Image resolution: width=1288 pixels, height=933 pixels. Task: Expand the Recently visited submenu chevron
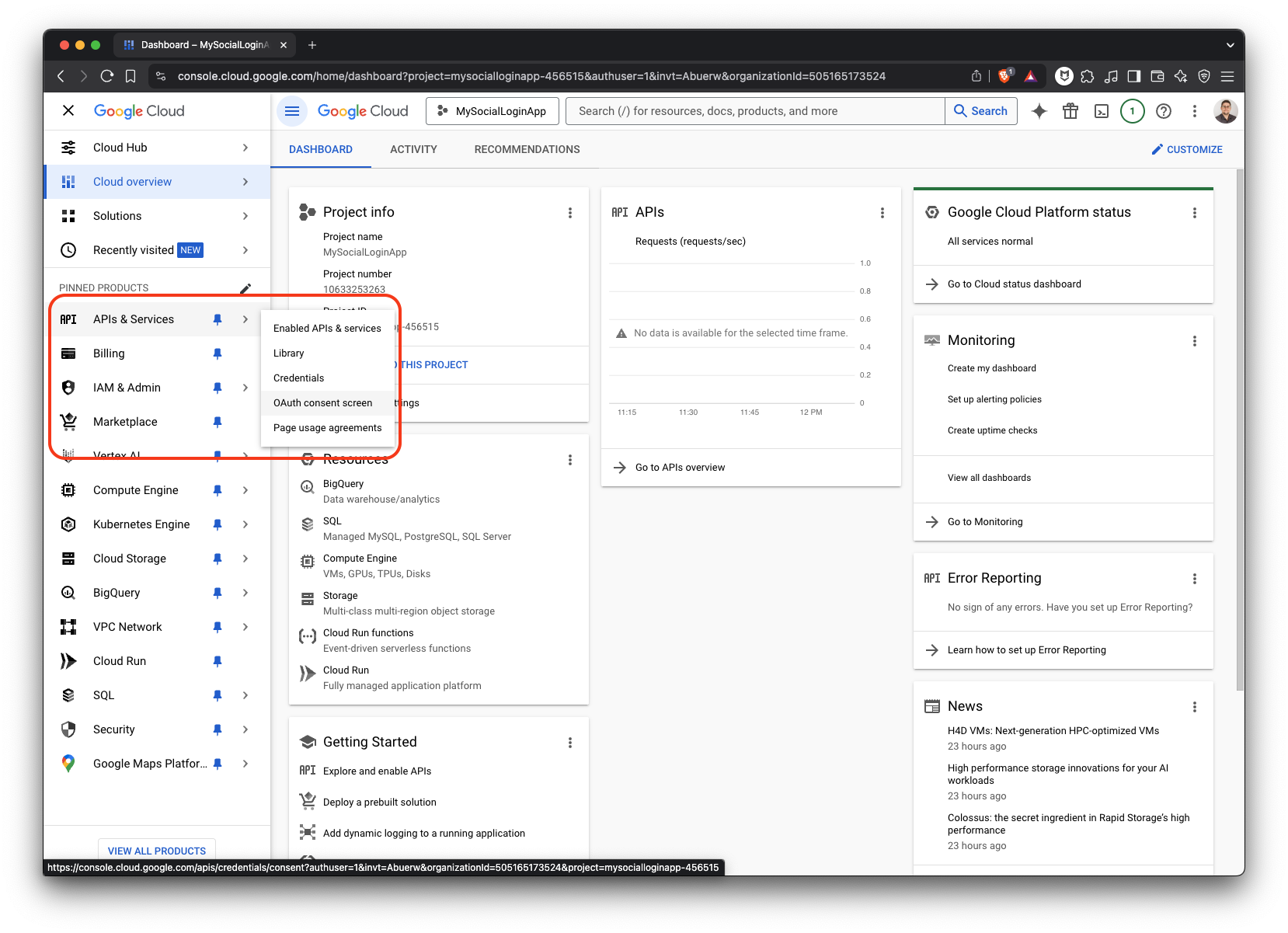click(x=245, y=250)
